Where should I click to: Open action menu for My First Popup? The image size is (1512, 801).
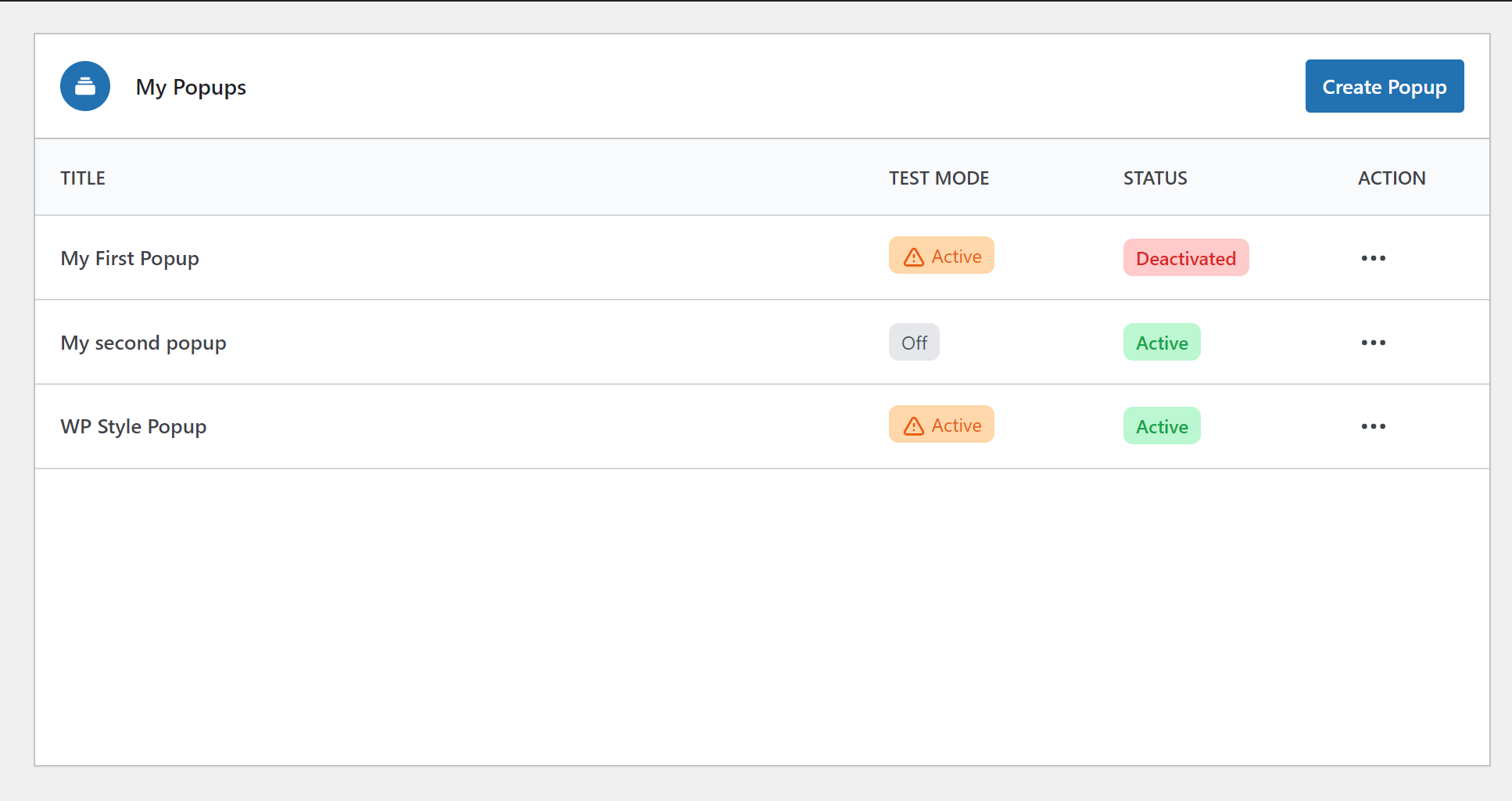coord(1373,258)
